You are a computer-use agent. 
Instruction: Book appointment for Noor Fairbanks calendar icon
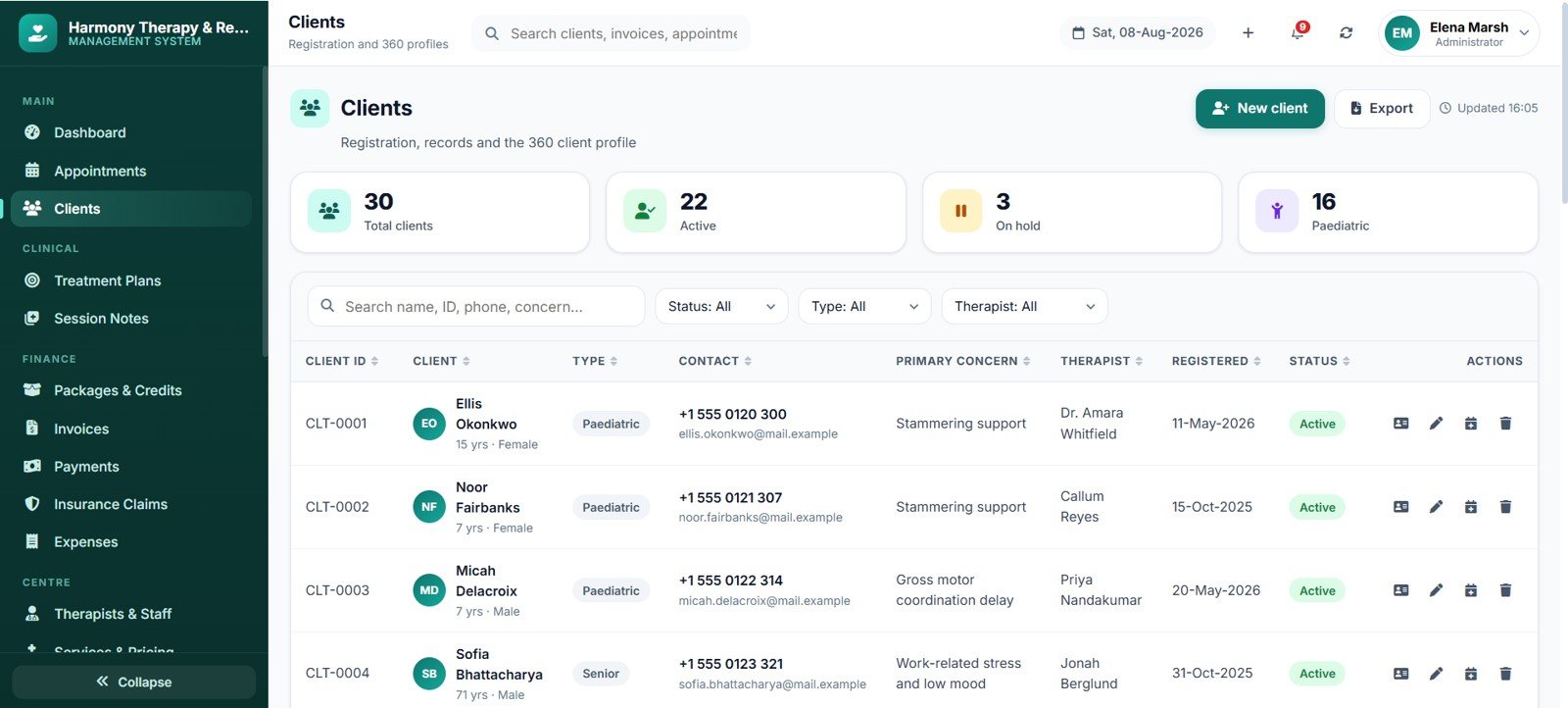click(x=1471, y=507)
